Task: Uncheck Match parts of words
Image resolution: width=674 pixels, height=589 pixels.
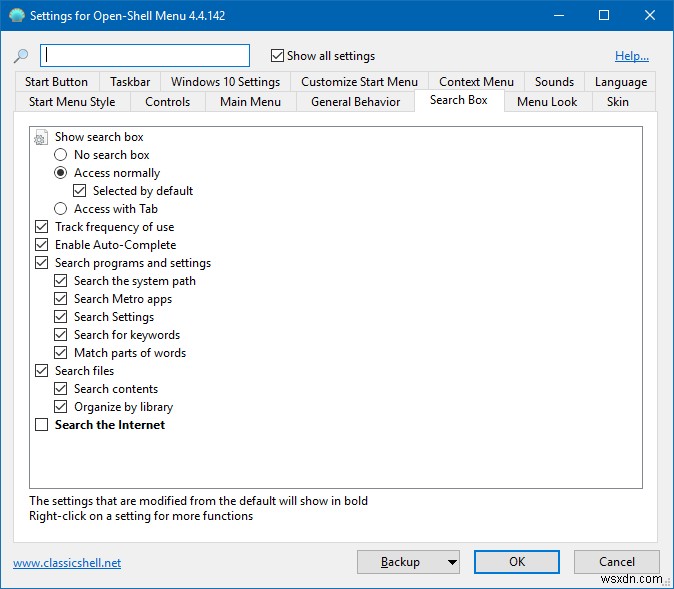Action: [x=61, y=353]
